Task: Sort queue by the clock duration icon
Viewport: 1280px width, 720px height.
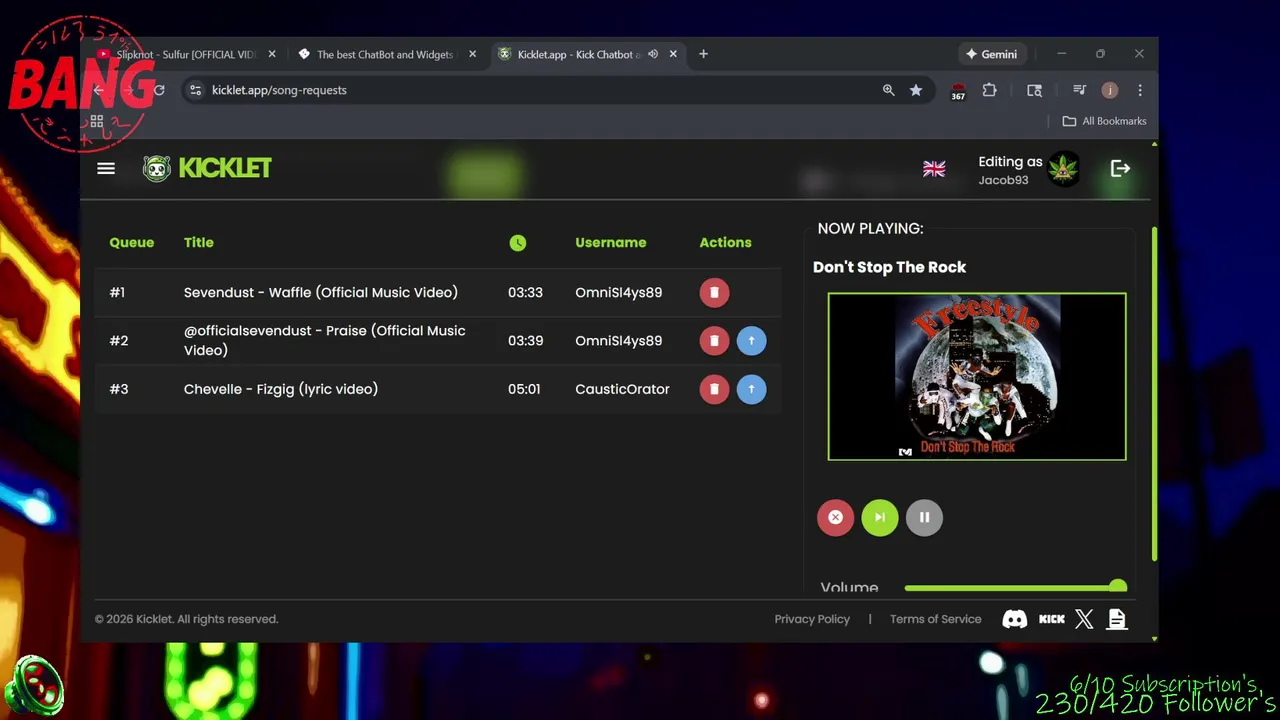Action: 517,243
